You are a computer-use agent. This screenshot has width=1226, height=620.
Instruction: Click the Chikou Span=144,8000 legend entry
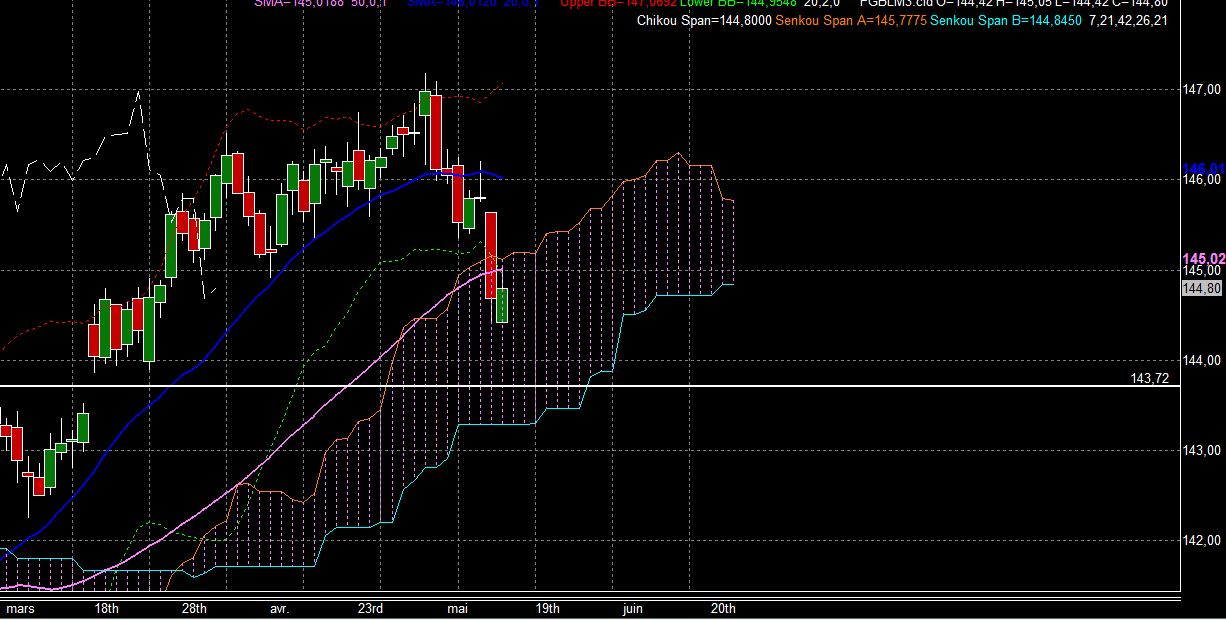coord(704,20)
